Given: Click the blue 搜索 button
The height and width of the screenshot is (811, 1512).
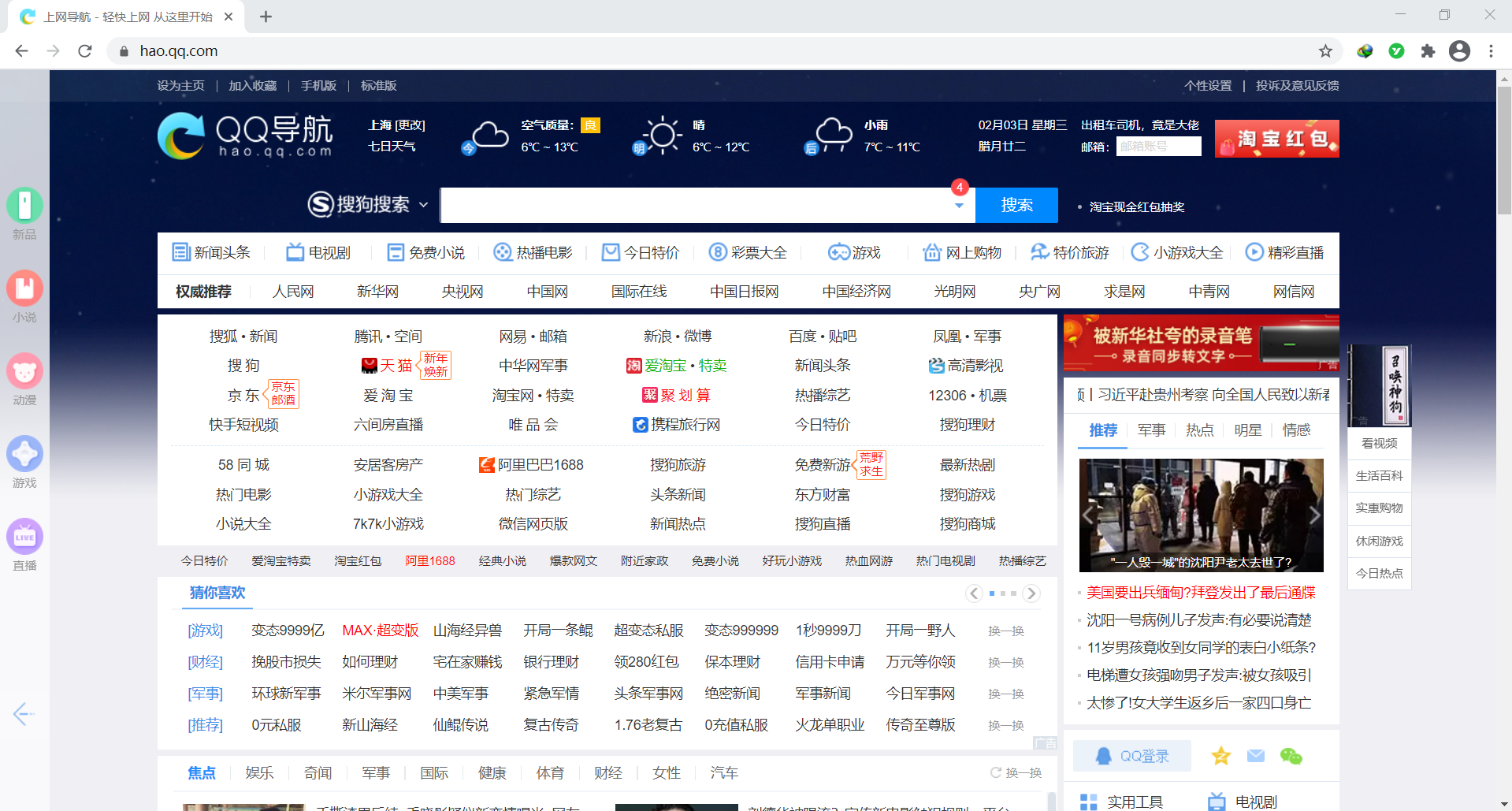Looking at the screenshot, I should [x=1016, y=206].
